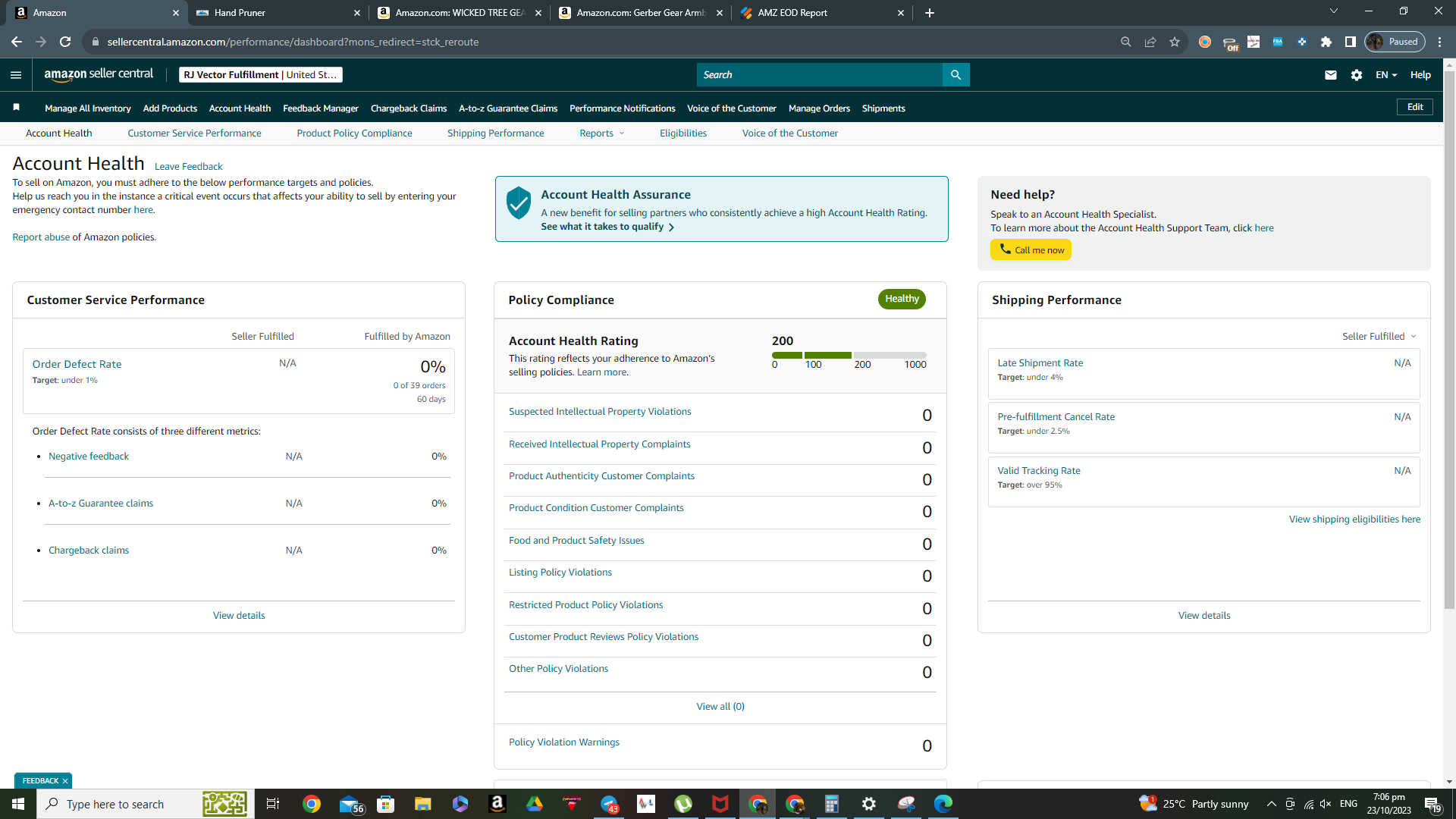Open the Windows notification center
The height and width of the screenshot is (819, 1456).
pos(1432,804)
